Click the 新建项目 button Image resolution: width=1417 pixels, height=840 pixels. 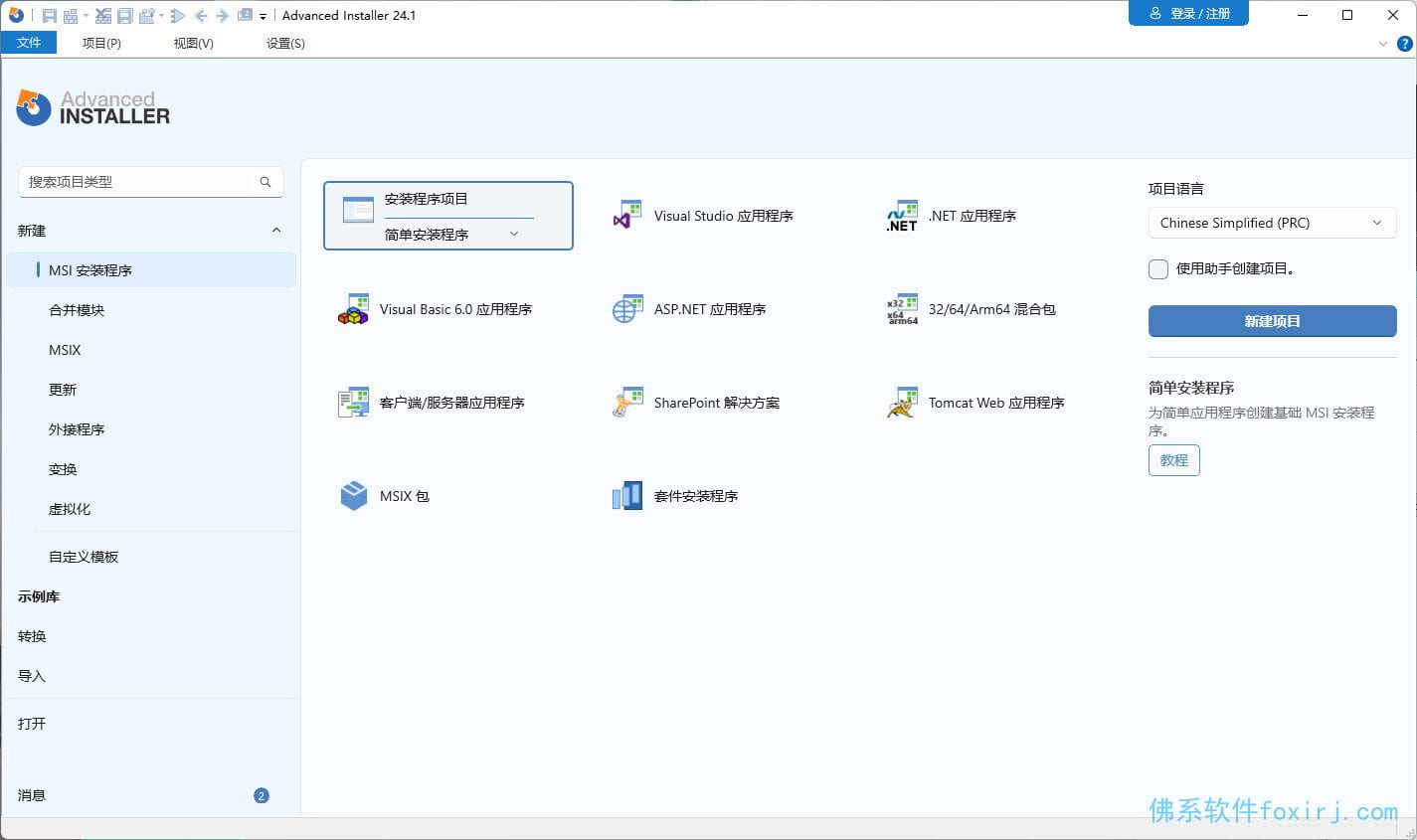click(x=1272, y=321)
